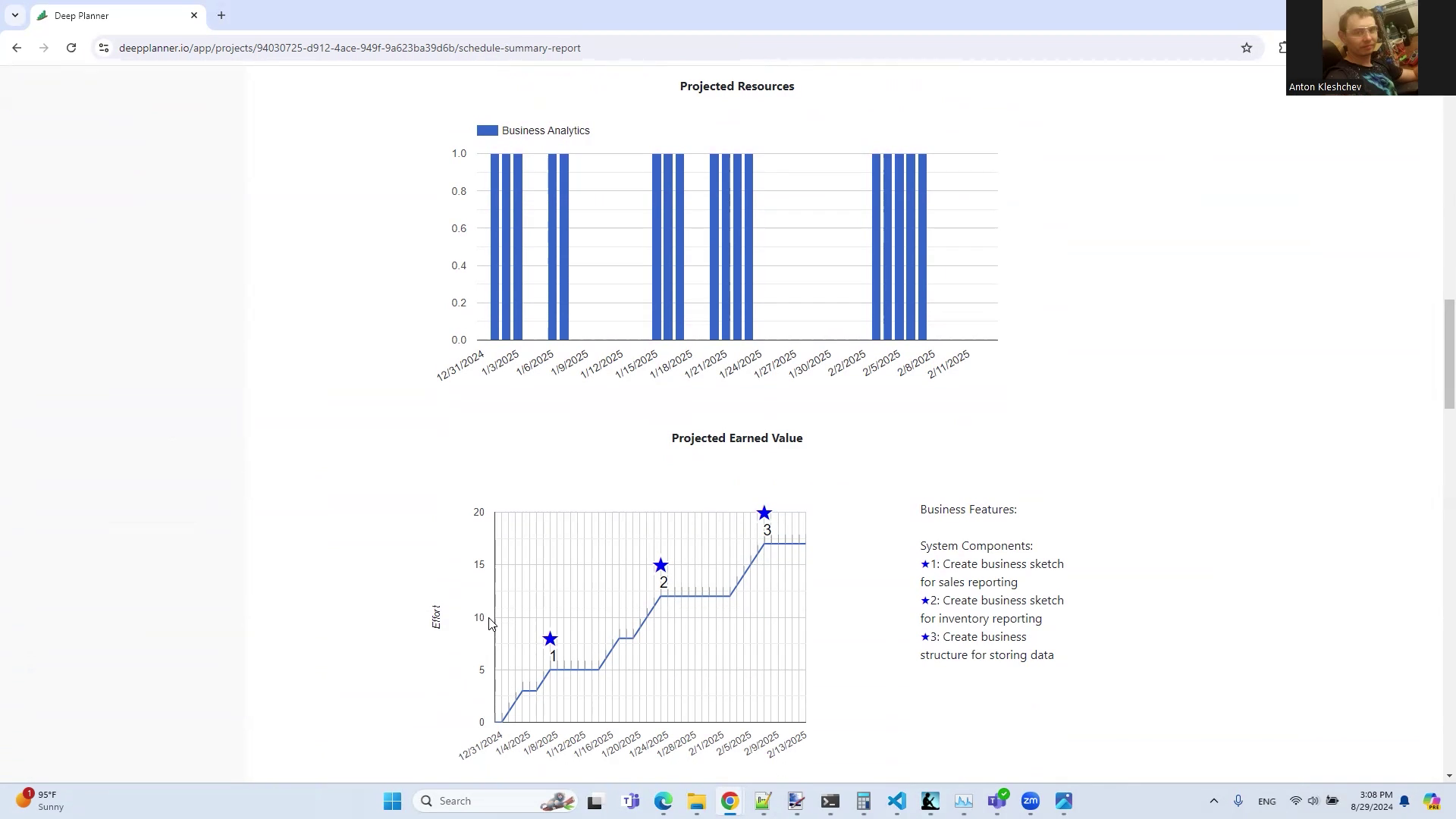Open the Calculator from taskbar
The height and width of the screenshot is (819, 1456).
coord(863,802)
